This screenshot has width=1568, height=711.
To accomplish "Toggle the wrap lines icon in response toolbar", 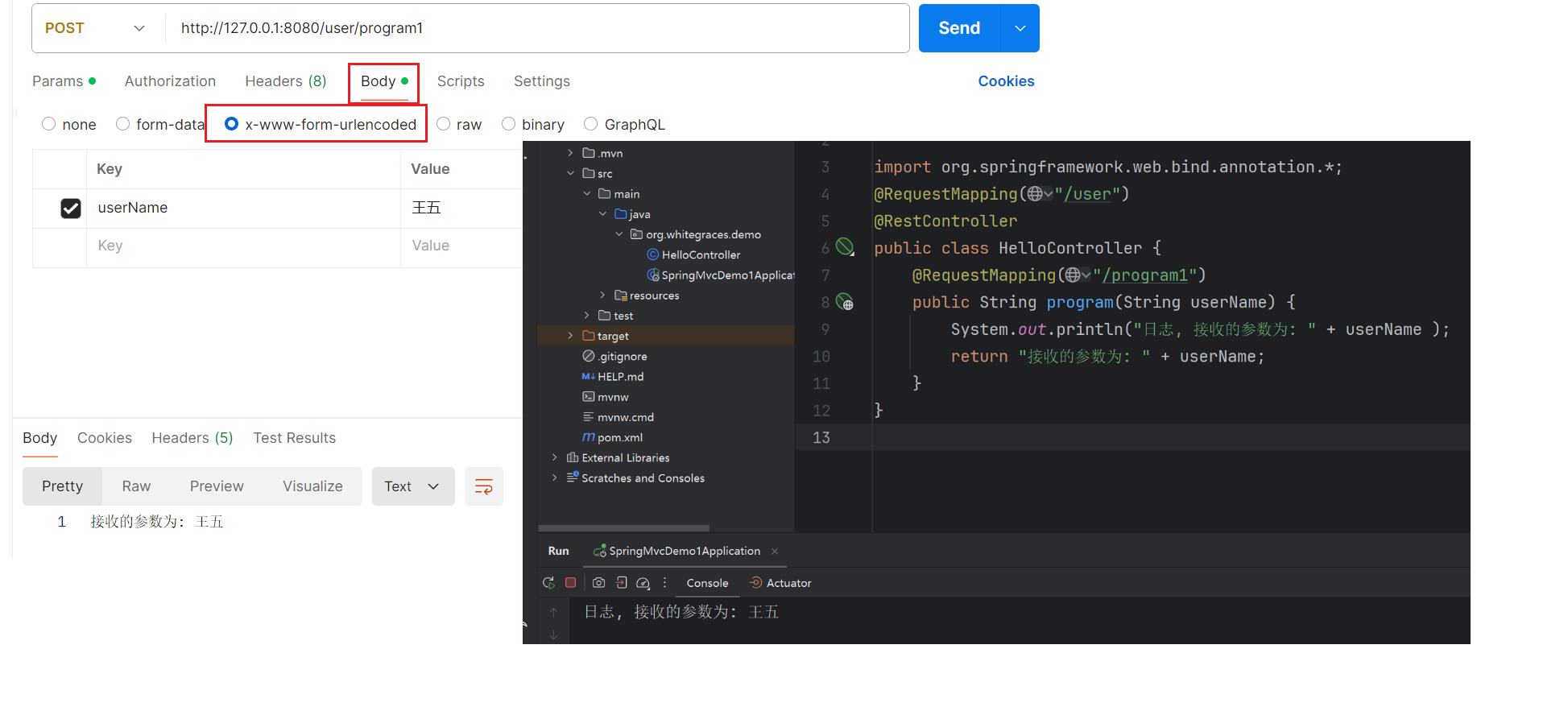I will click(x=484, y=486).
